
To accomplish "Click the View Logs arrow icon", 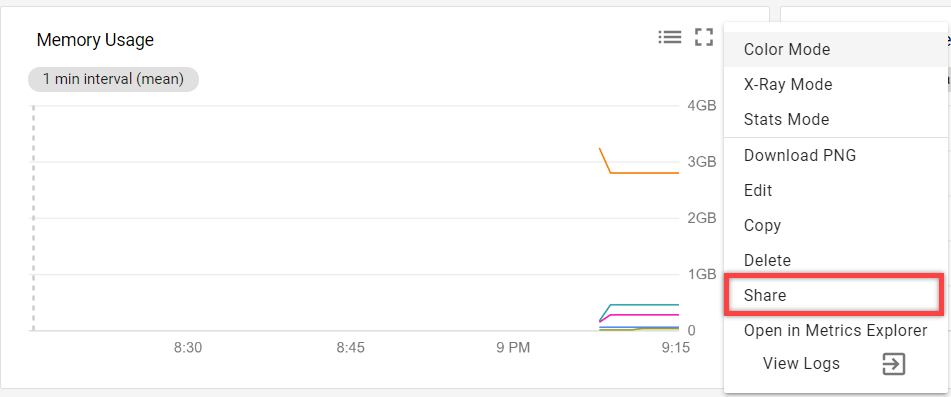I will (894, 364).
